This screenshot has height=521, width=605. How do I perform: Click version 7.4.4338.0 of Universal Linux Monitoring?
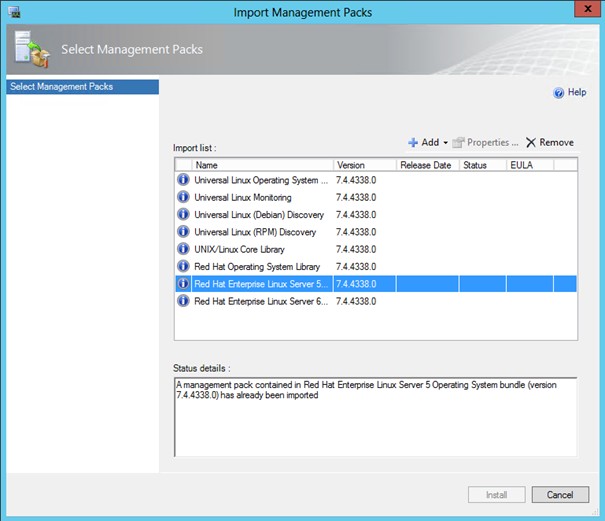[x=356, y=198]
